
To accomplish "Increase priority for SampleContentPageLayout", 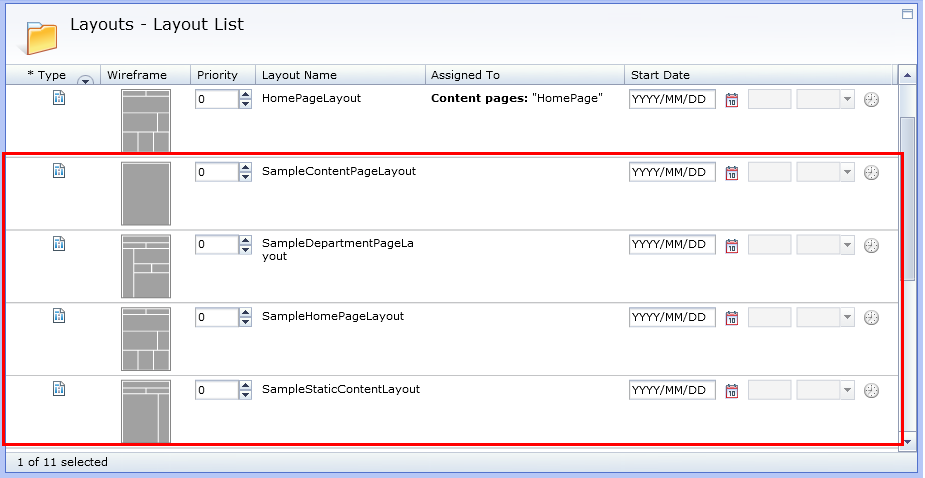I will [x=246, y=167].
